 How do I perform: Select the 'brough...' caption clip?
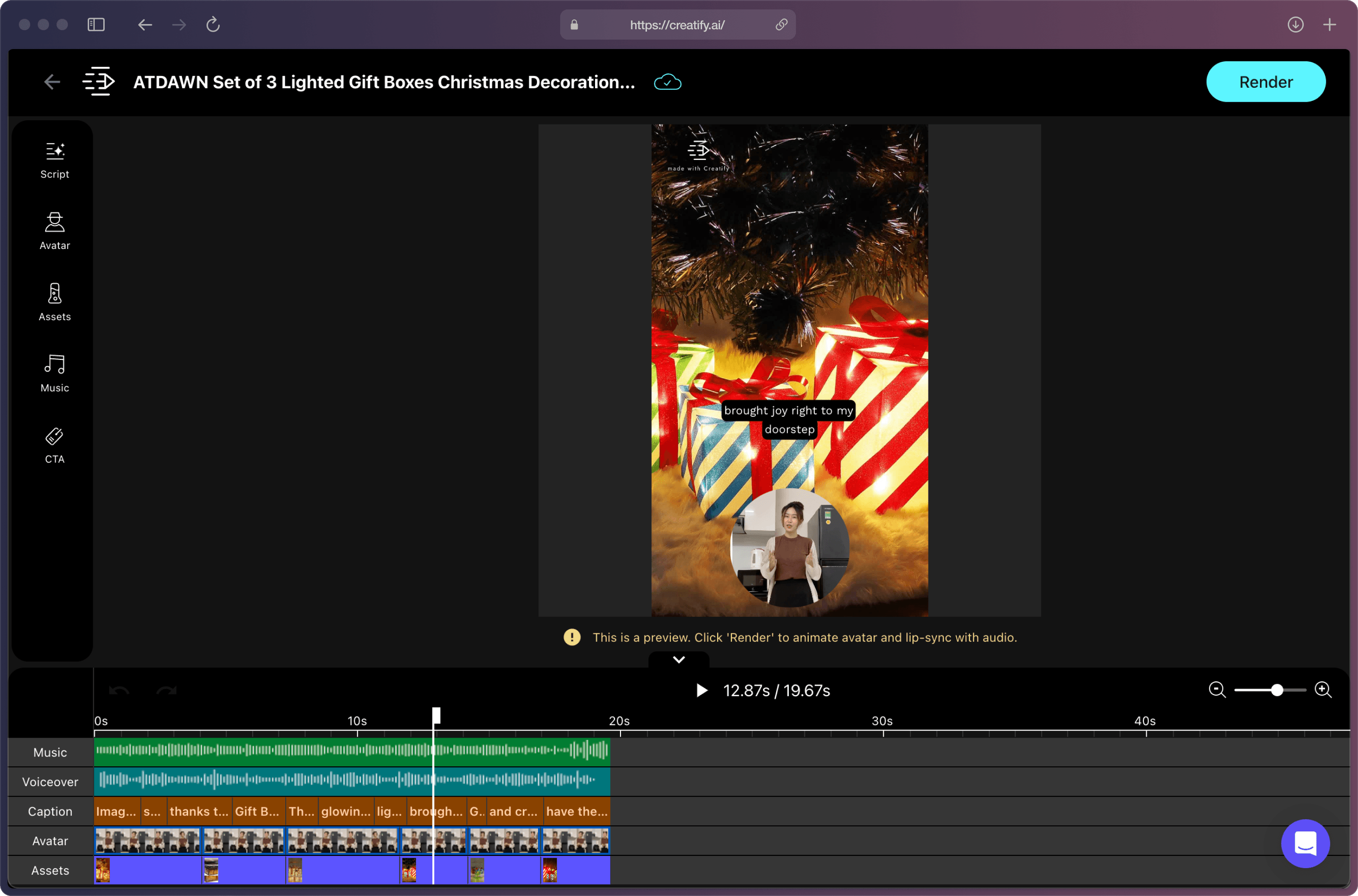coord(437,812)
